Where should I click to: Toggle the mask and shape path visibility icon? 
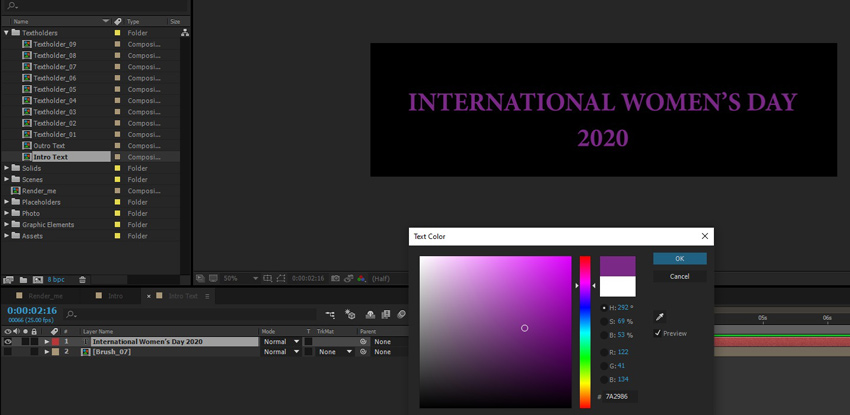click(280, 278)
